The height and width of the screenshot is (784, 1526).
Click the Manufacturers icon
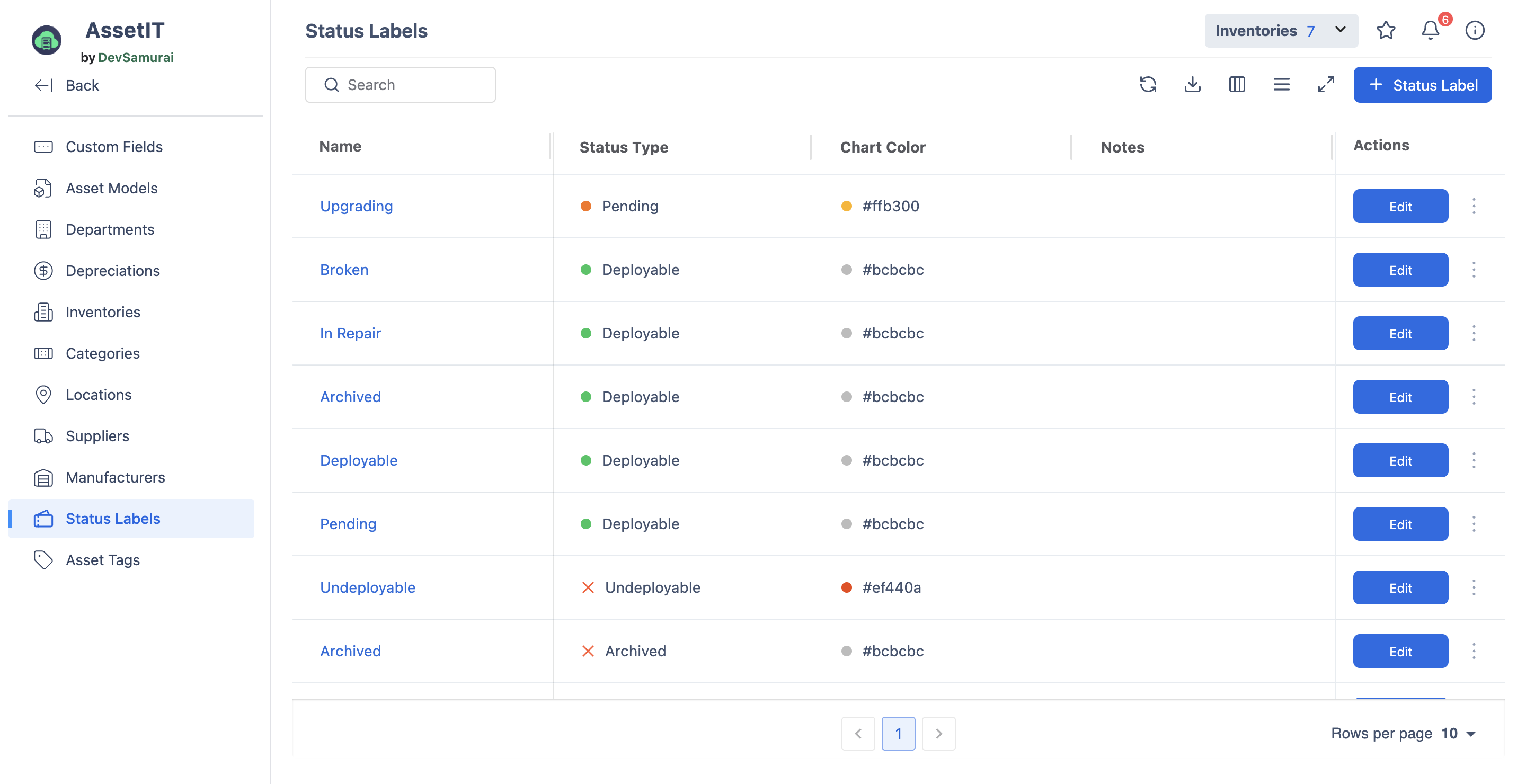click(43, 477)
